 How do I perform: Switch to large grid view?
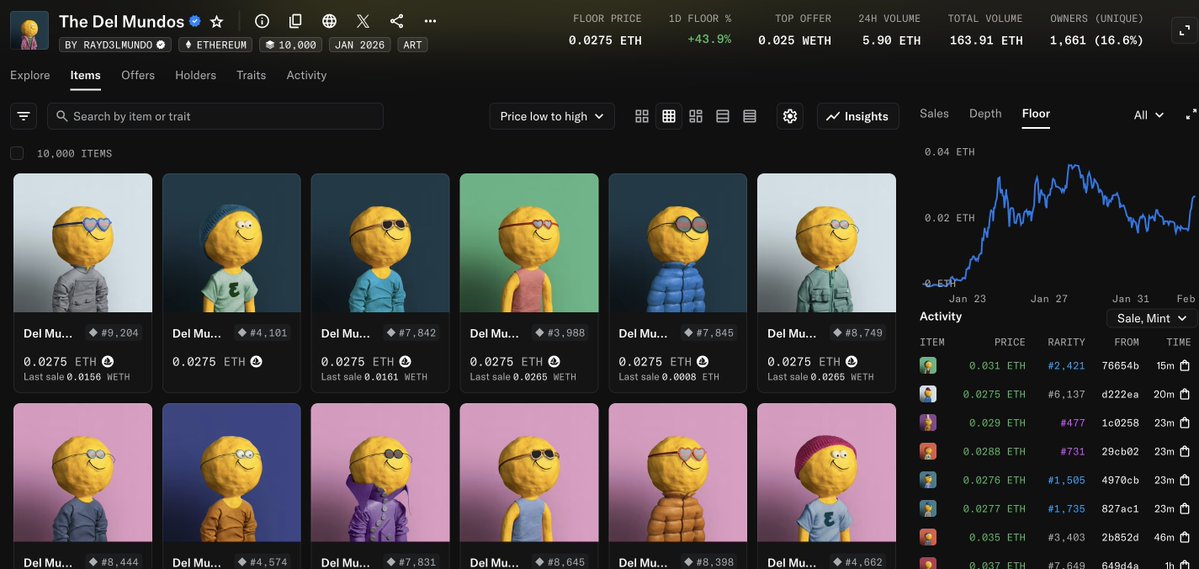[642, 116]
